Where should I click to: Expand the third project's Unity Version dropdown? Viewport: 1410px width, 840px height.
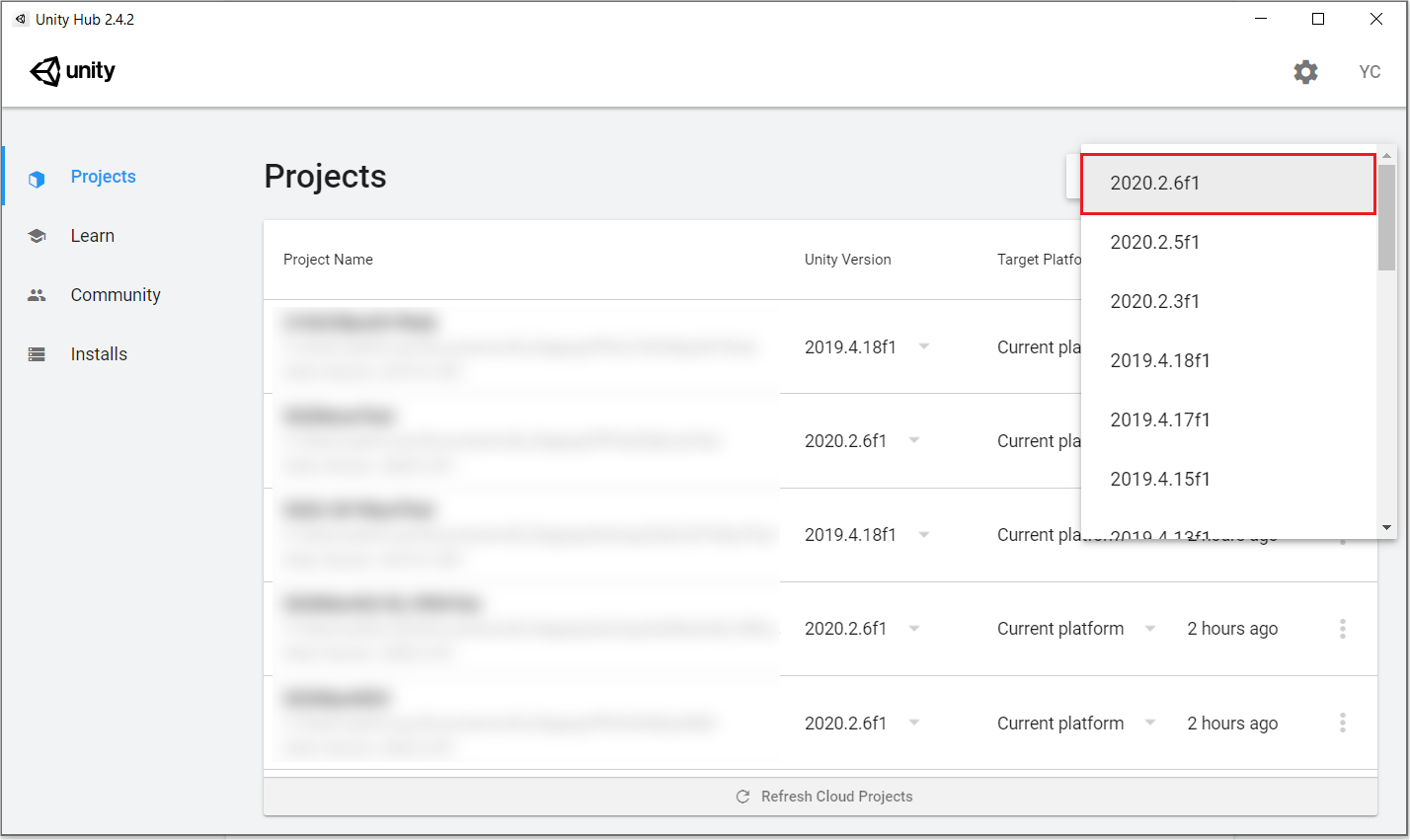923,534
